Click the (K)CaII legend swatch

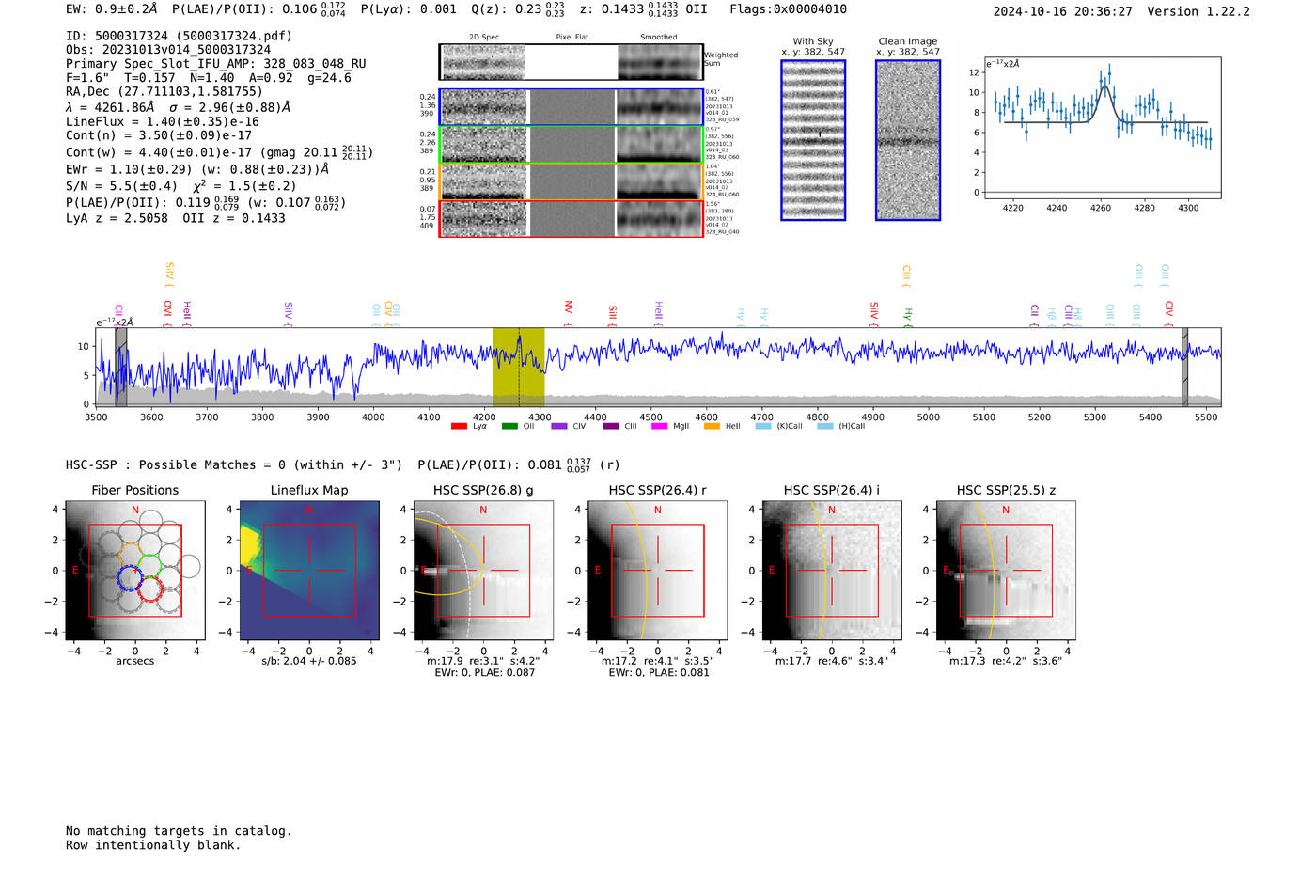point(763,426)
